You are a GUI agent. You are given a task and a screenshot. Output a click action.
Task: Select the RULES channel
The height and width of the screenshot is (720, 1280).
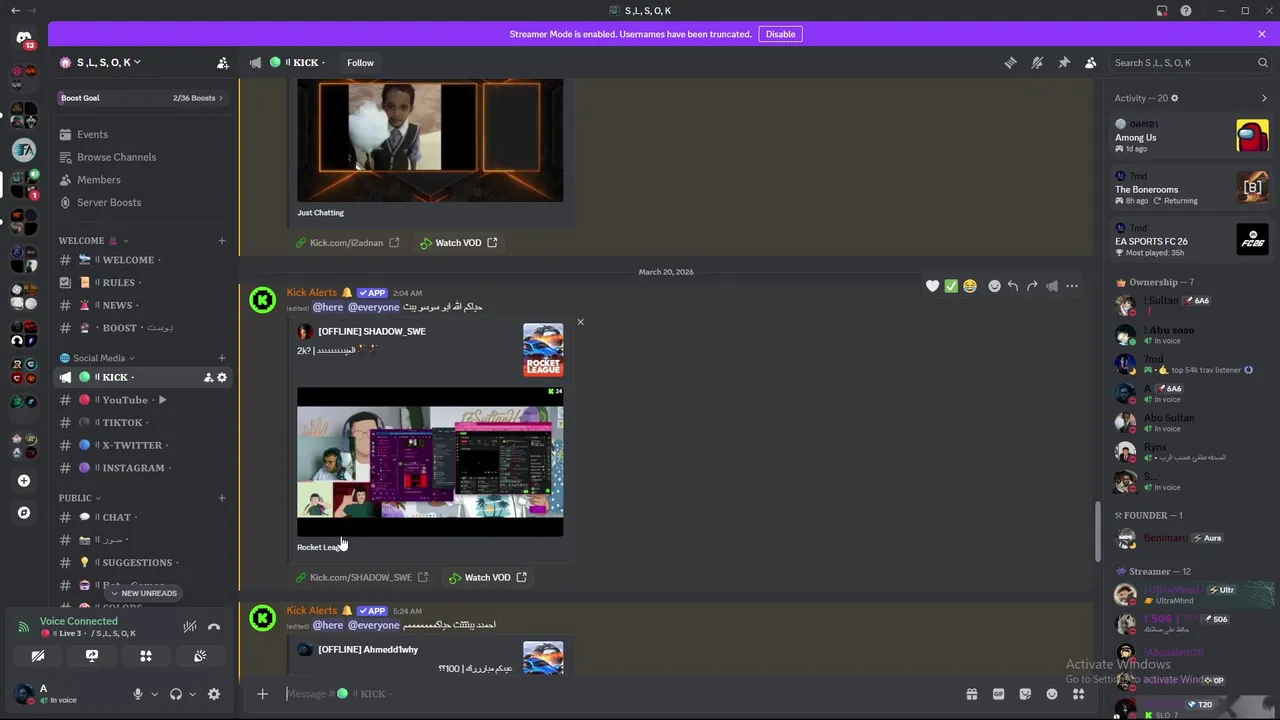(x=141, y=283)
